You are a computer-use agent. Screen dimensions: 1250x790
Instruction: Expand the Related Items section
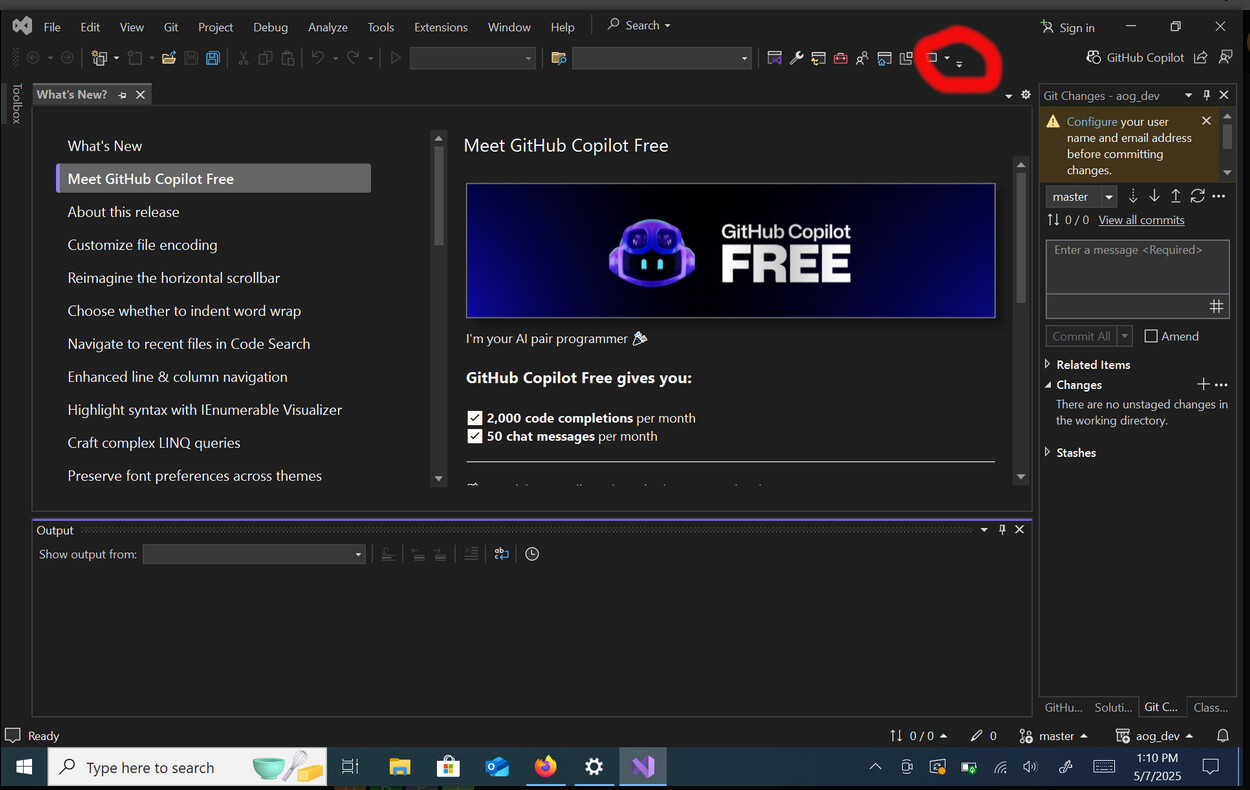[1048, 364]
